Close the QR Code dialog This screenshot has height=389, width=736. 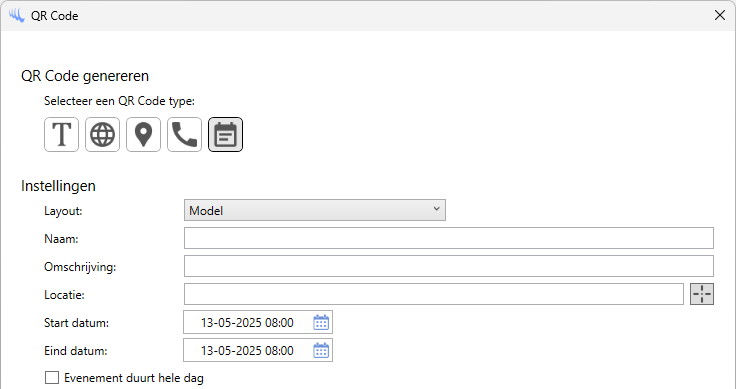tap(720, 15)
